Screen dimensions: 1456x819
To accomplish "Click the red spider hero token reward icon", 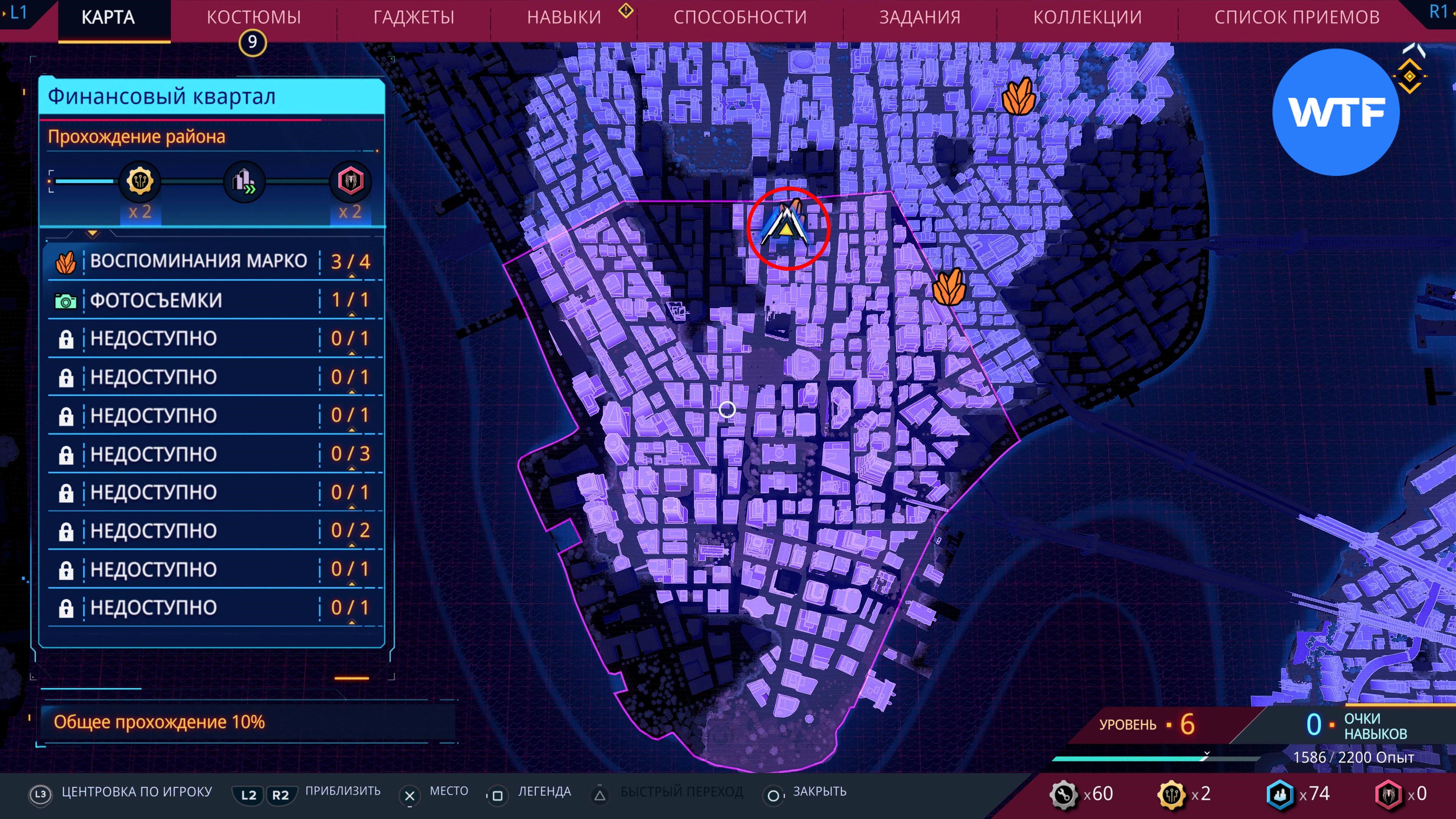I will click(x=350, y=182).
